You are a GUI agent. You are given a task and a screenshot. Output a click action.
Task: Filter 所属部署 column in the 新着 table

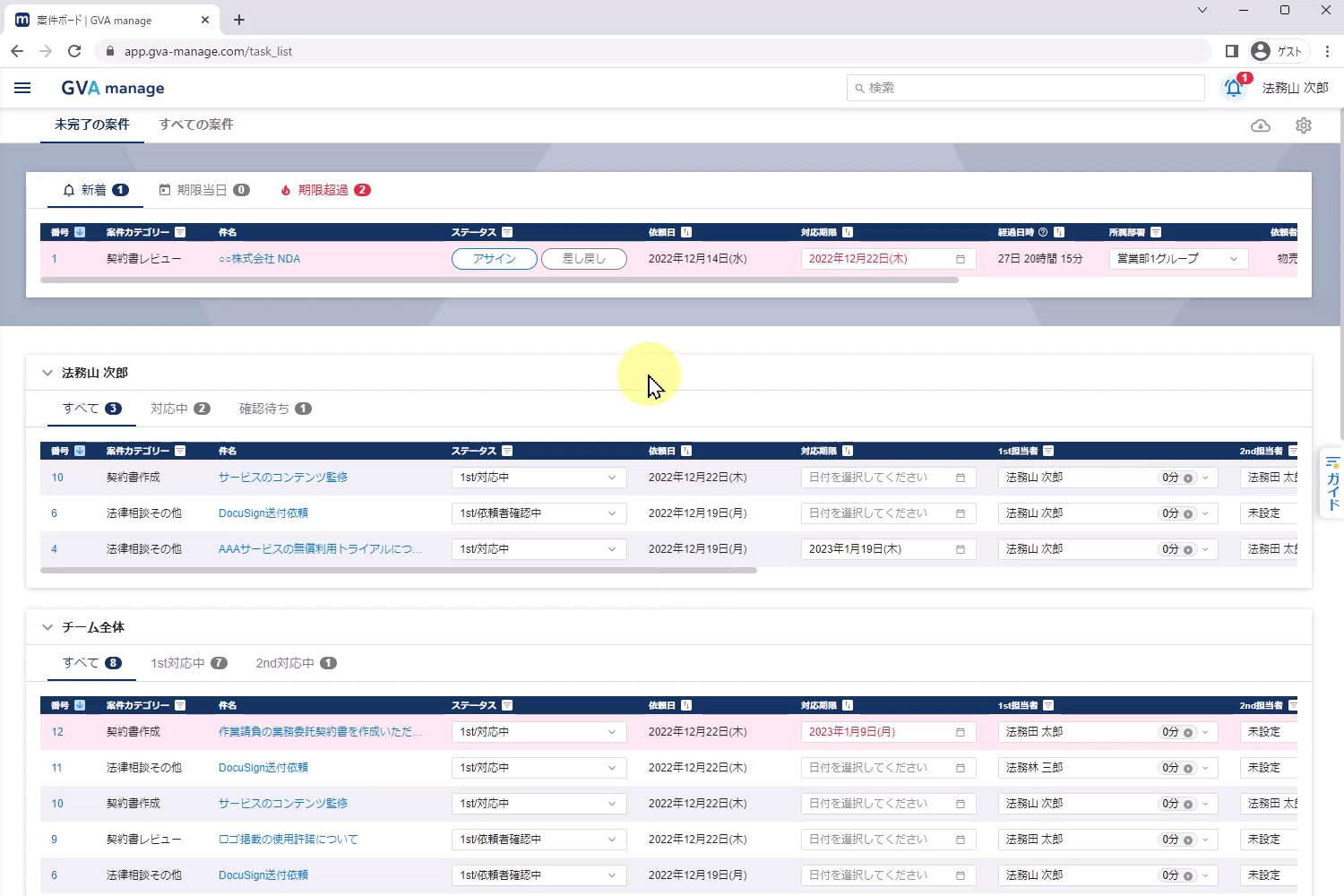point(1156,232)
